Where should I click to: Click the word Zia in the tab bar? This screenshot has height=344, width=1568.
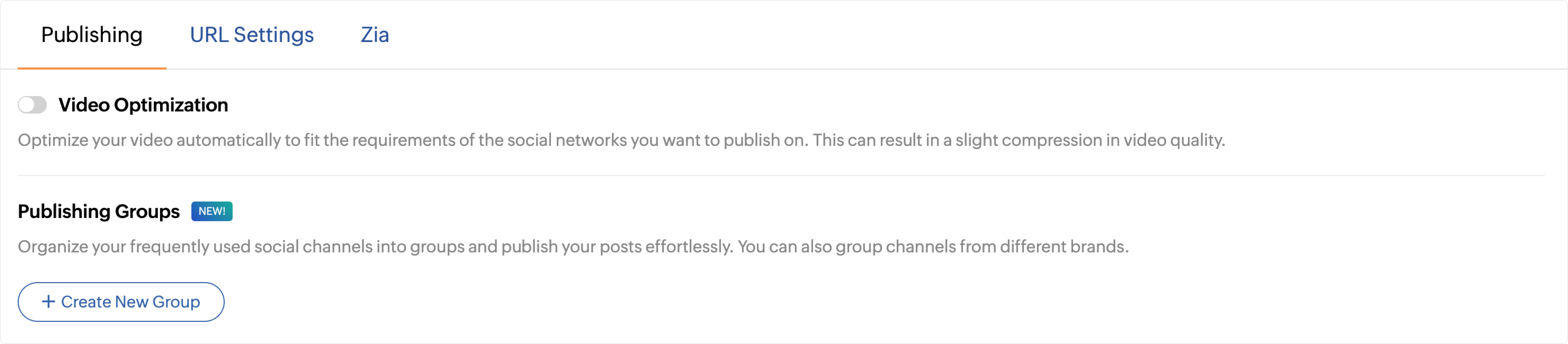[374, 35]
